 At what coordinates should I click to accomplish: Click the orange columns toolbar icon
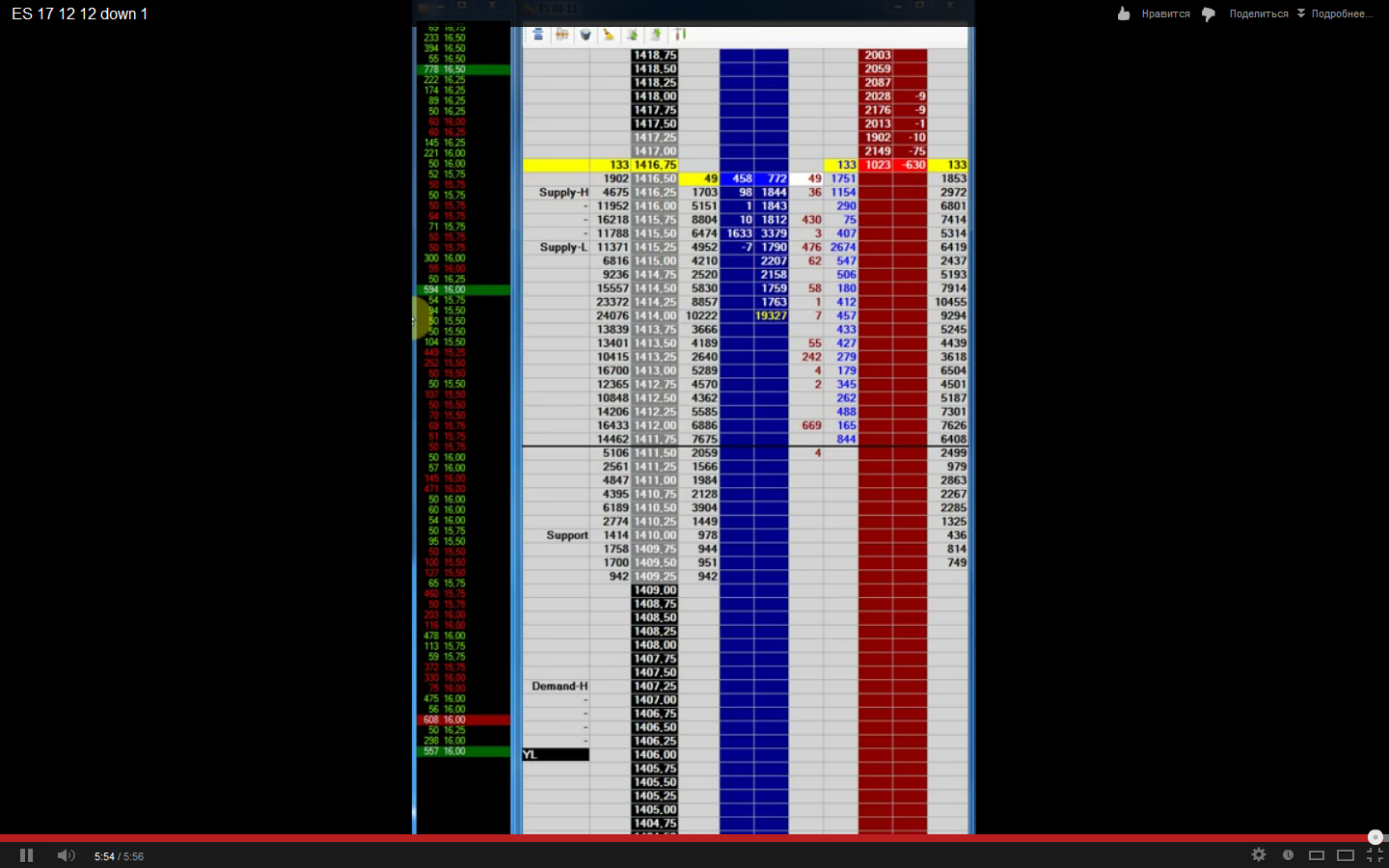[561, 35]
